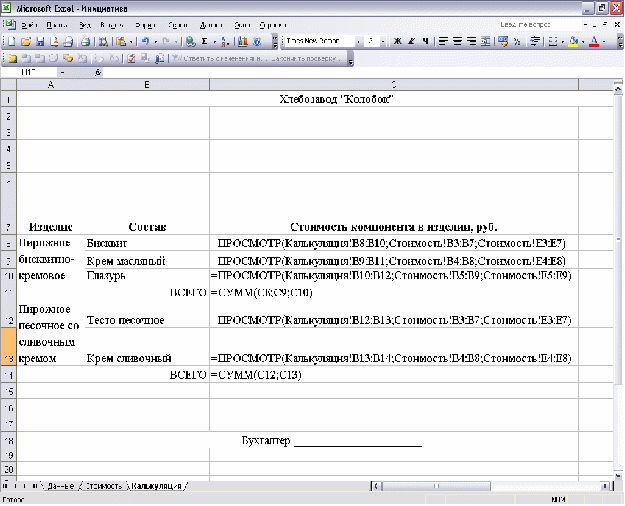Click the indent icon before Borders

535,41
